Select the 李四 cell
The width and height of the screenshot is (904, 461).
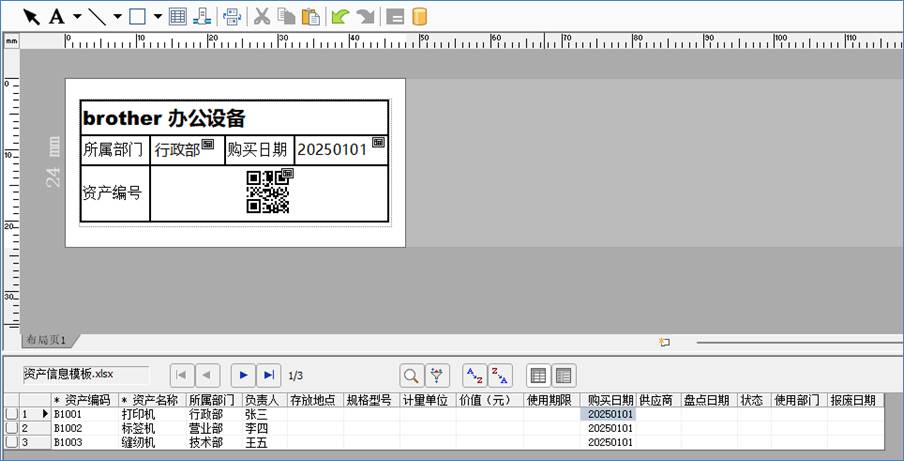click(265, 428)
